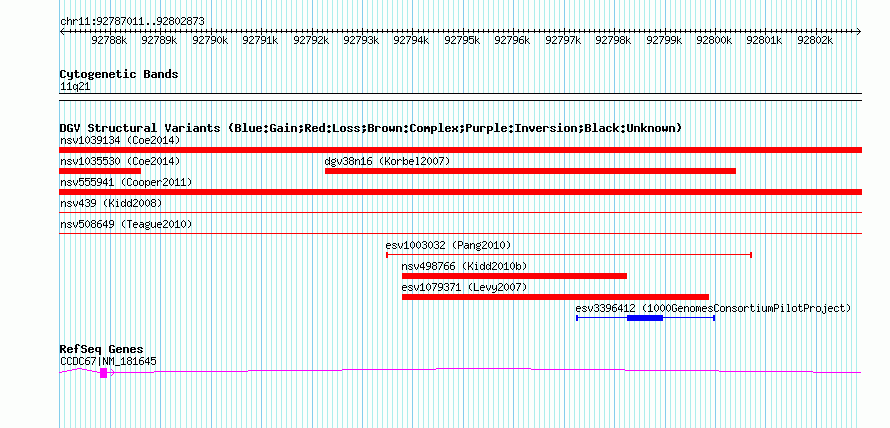Click the nsv1039134 (Coe2014) label
Image resolution: width=890 pixels, height=428 pixels.
pyautogui.click(x=120, y=140)
